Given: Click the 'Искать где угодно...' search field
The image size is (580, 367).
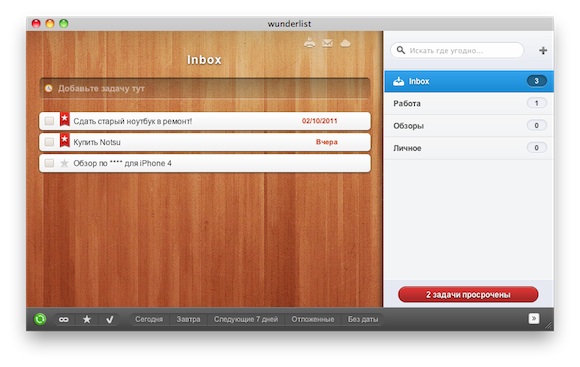Looking at the screenshot, I should [x=457, y=50].
